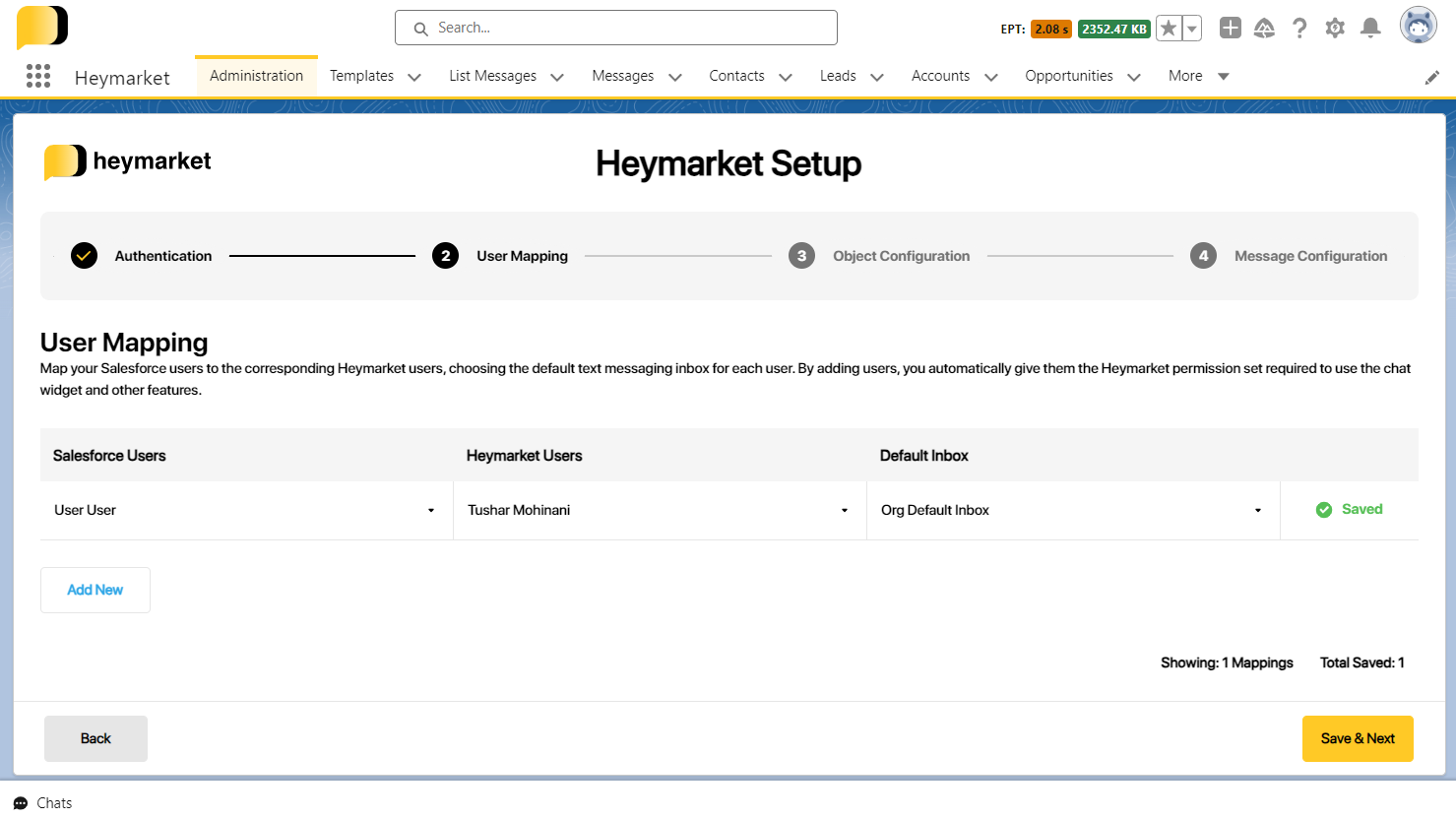Click the green Saved checkmark icon
The image size is (1456, 819).
(1324, 510)
